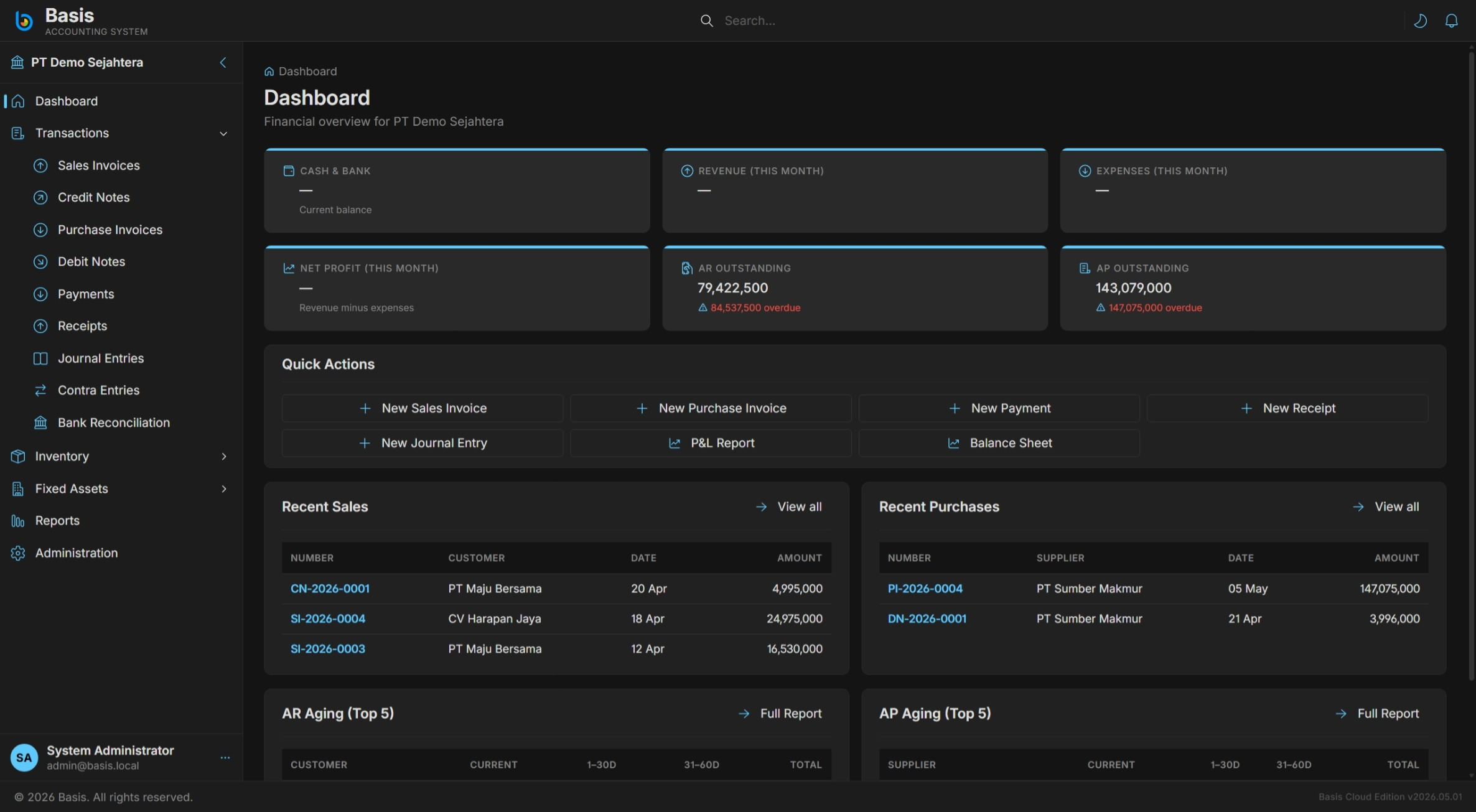The image size is (1476, 812).
Task: Collapse the sidebar using the chevron
Action: tap(223, 62)
